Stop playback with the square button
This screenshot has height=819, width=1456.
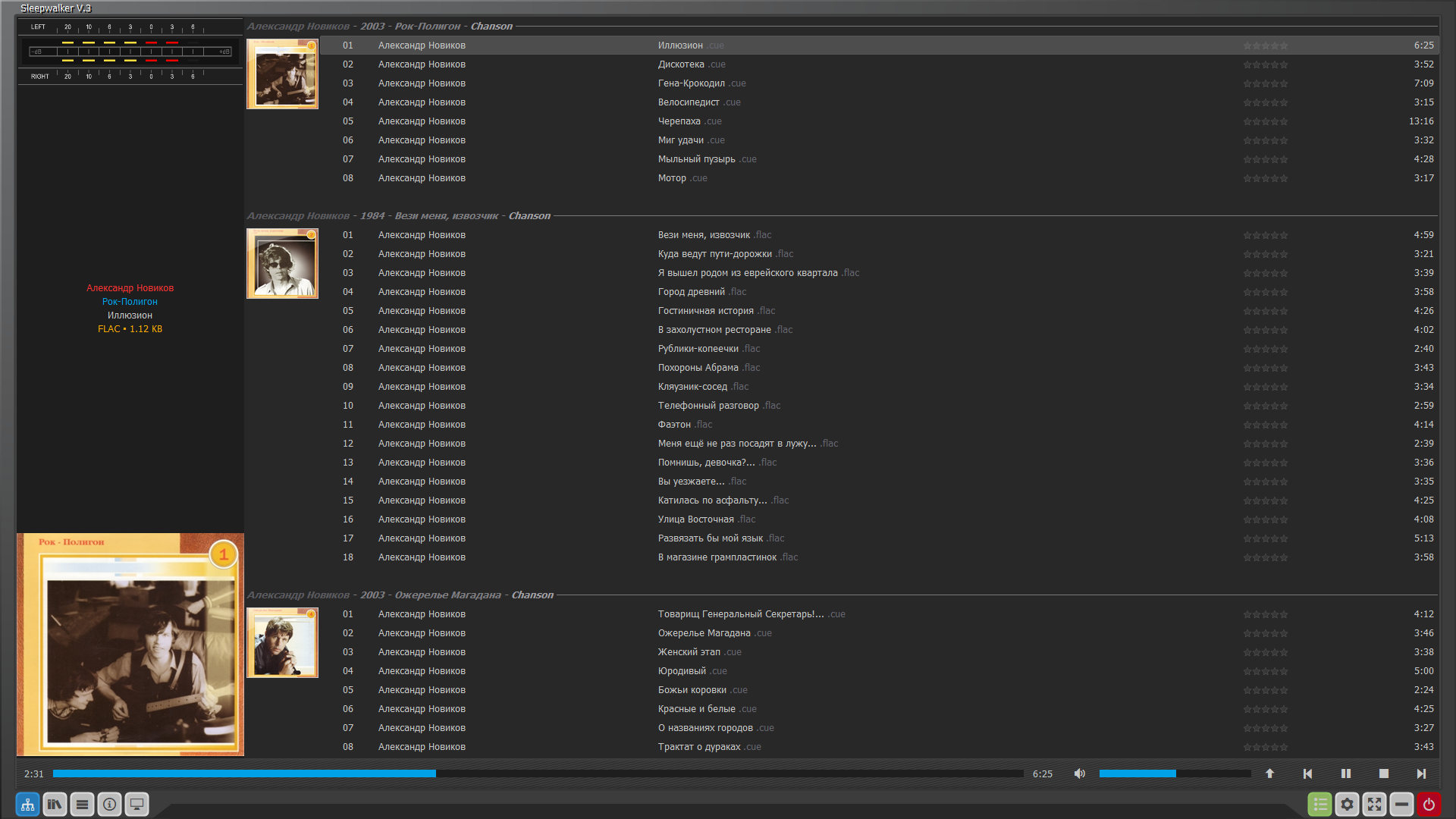pos(1383,773)
